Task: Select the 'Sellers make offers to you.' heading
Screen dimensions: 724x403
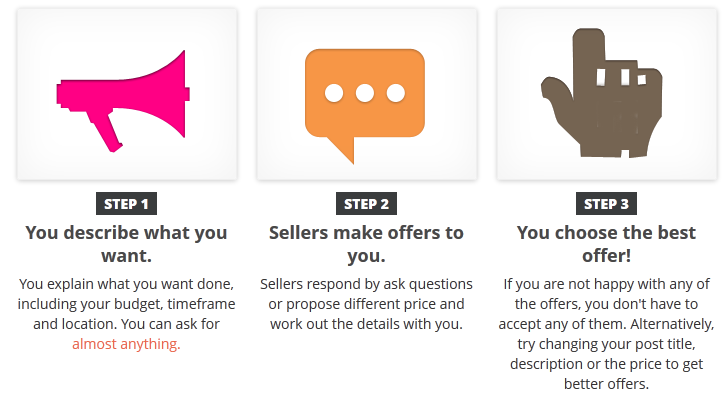Action: [366, 244]
